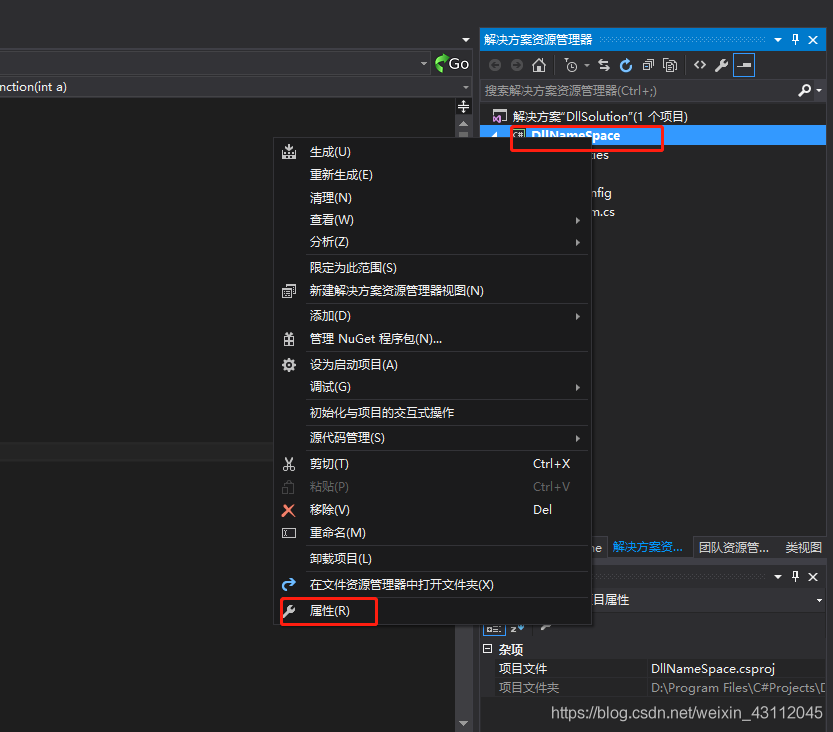Click the wrench Properties icon in toolbar
This screenshot has width=833, height=732.
tap(721, 65)
